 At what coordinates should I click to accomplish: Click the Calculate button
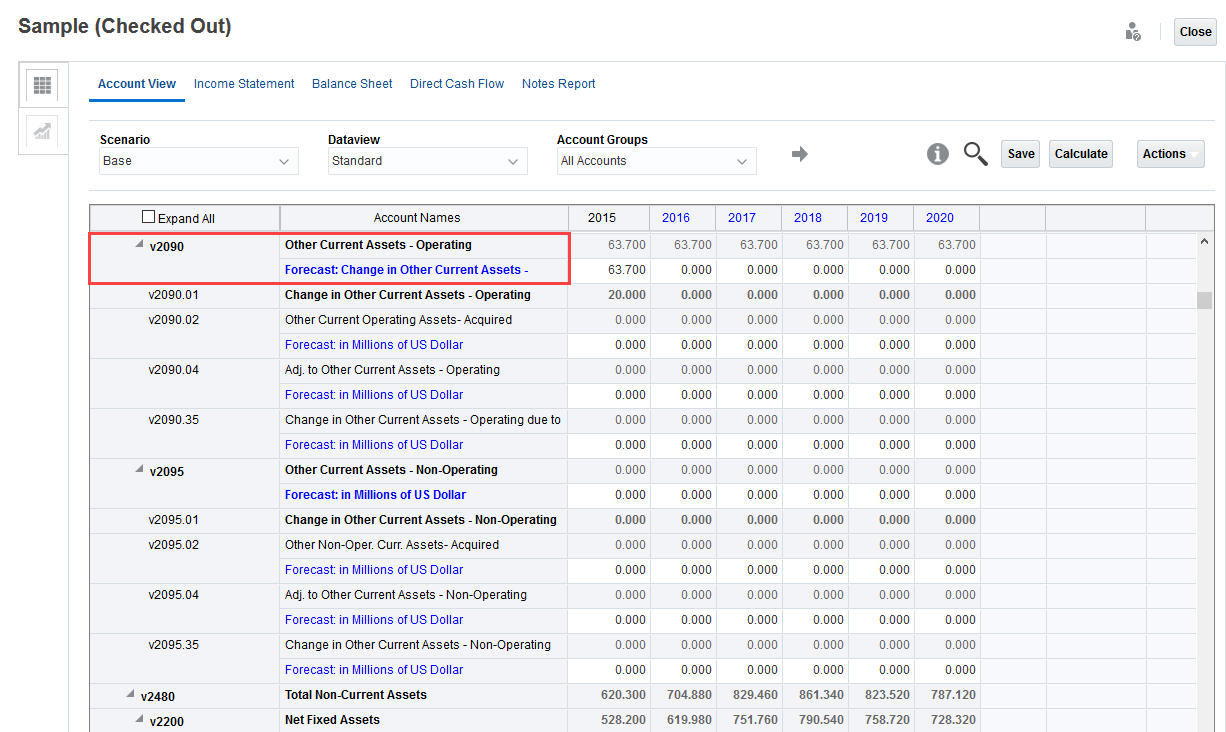1080,154
